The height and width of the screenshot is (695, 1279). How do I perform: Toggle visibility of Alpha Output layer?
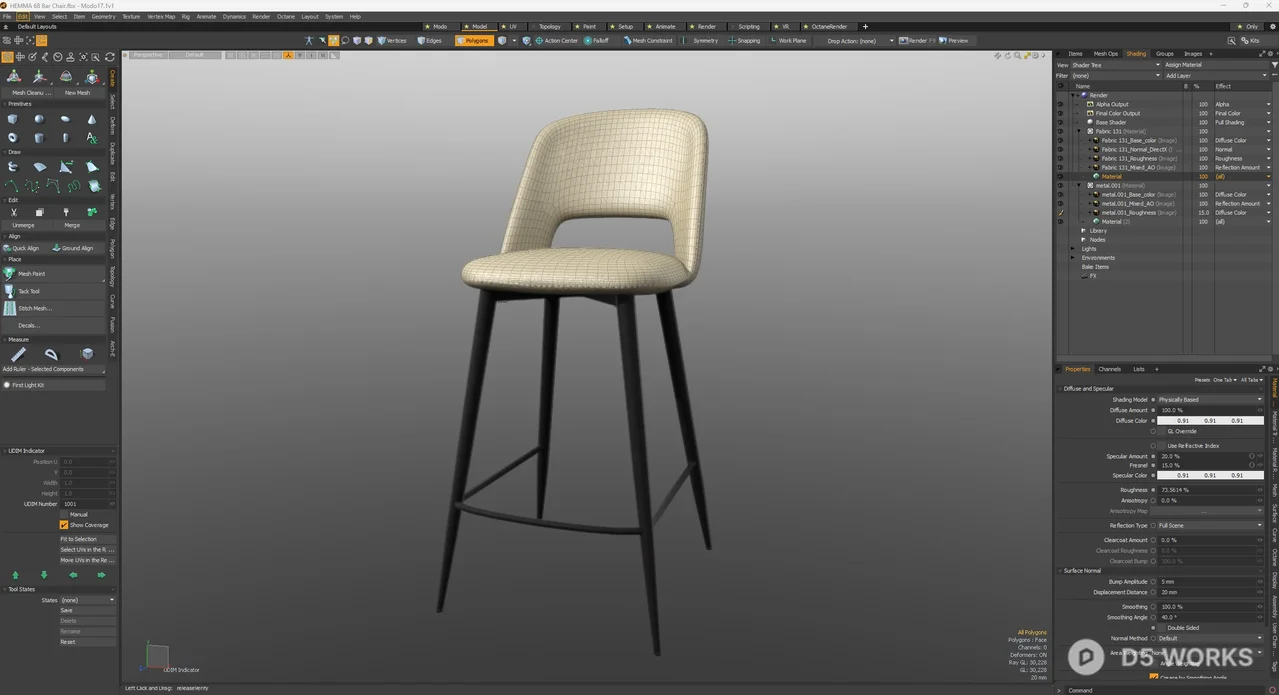1060,104
